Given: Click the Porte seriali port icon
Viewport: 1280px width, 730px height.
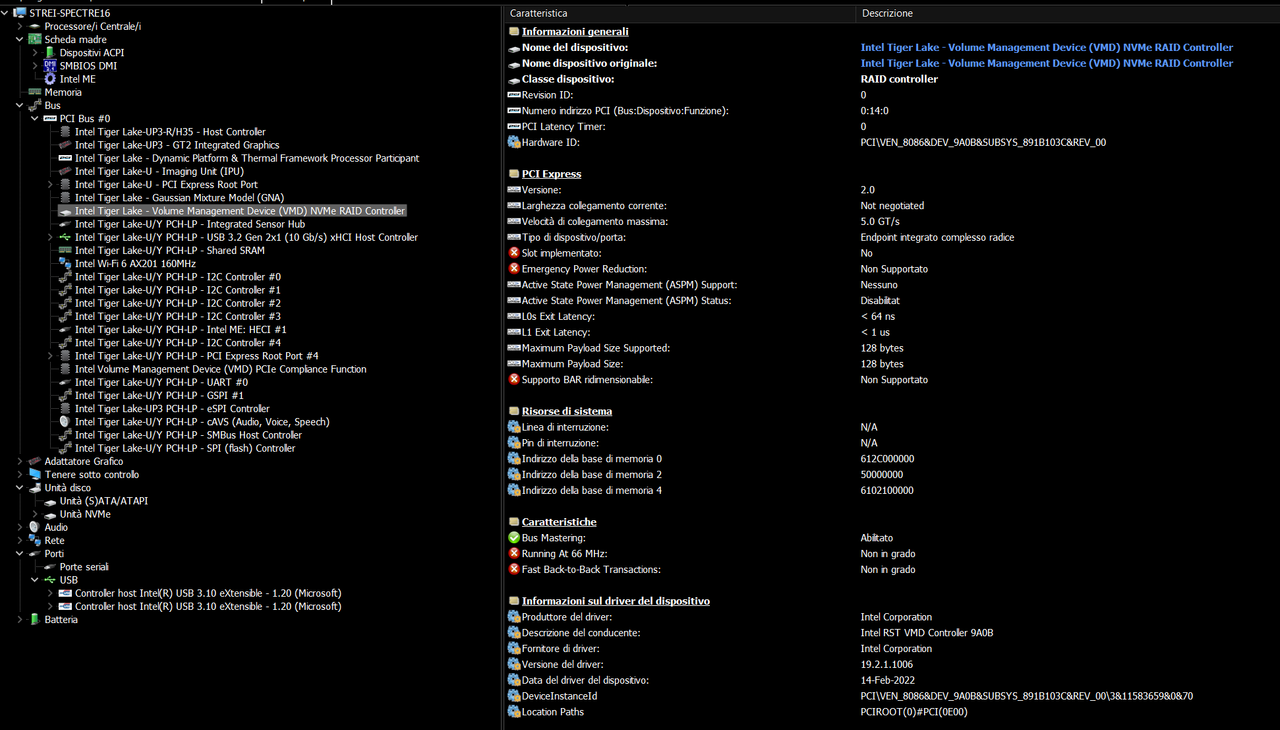Looking at the screenshot, I should pos(50,567).
